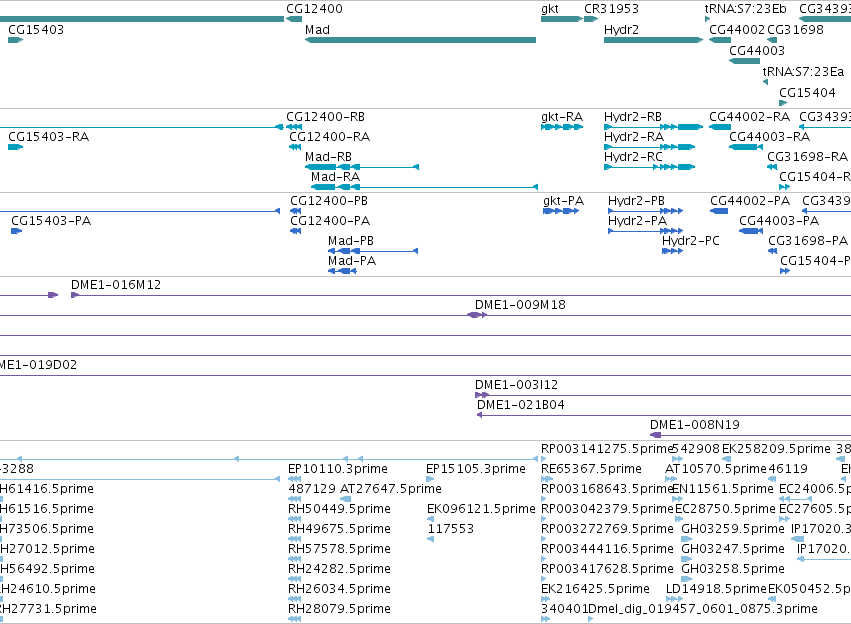
Task: Click the DME1-016M12 clone label
Action: 116,285
